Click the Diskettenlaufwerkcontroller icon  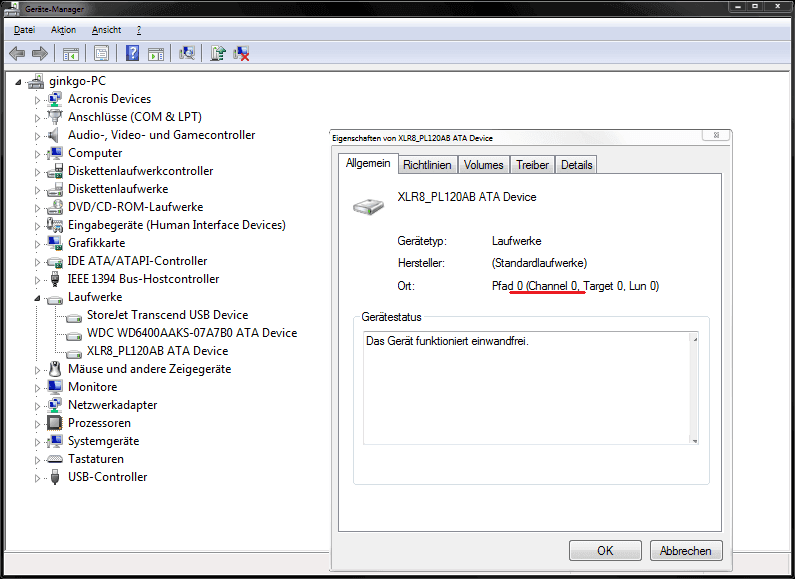tap(54, 171)
